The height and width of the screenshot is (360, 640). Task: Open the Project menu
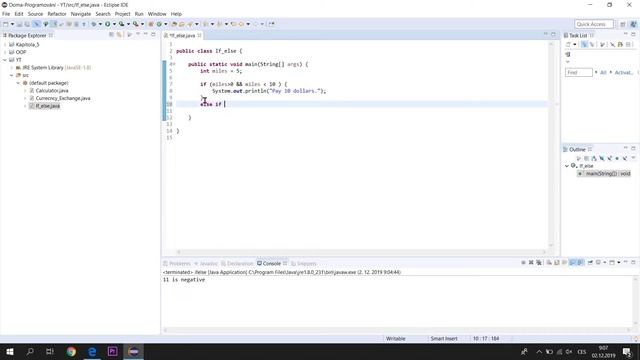click(122, 14)
